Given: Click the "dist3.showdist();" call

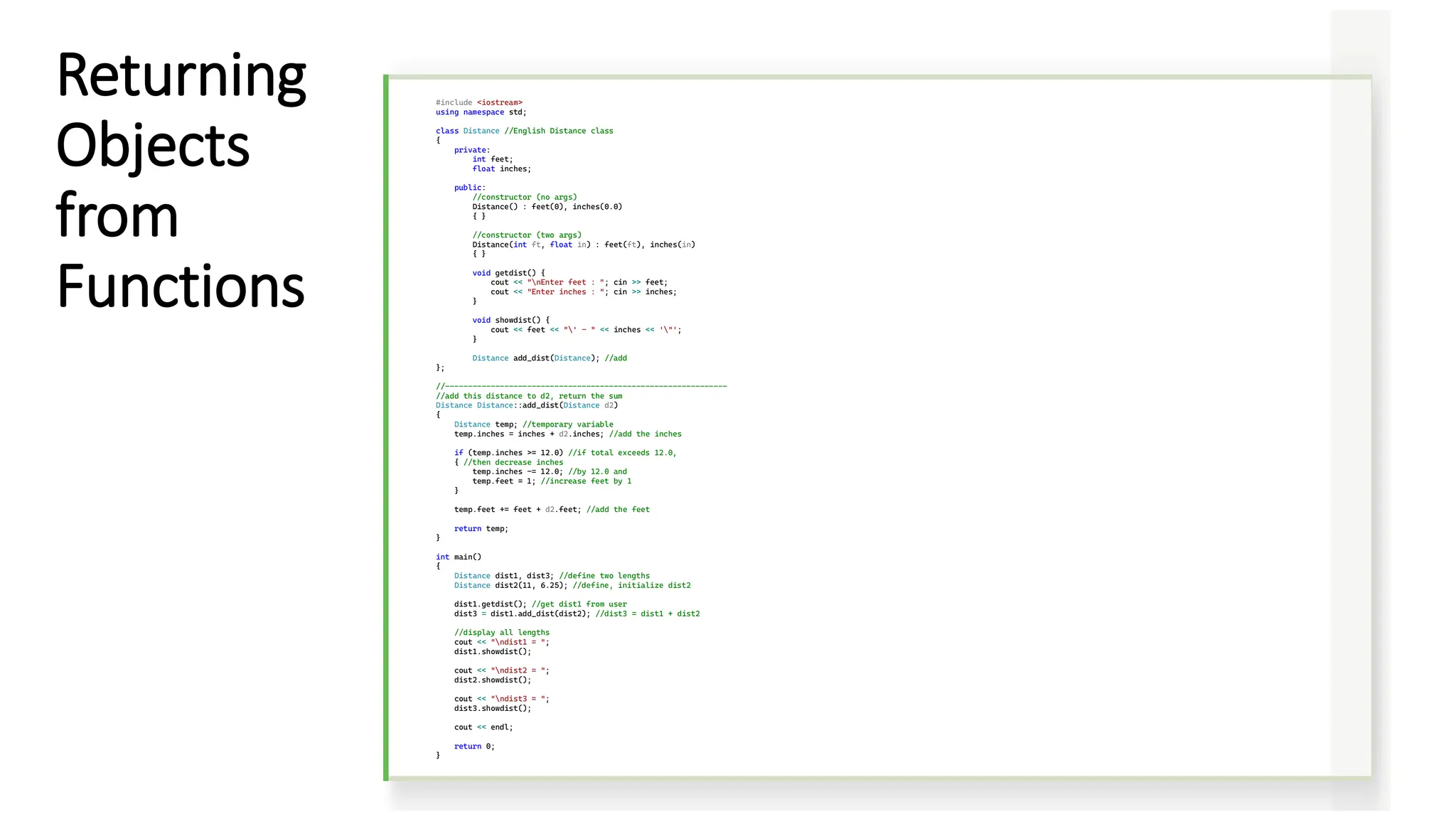Looking at the screenshot, I should pyautogui.click(x=493, y=709).
